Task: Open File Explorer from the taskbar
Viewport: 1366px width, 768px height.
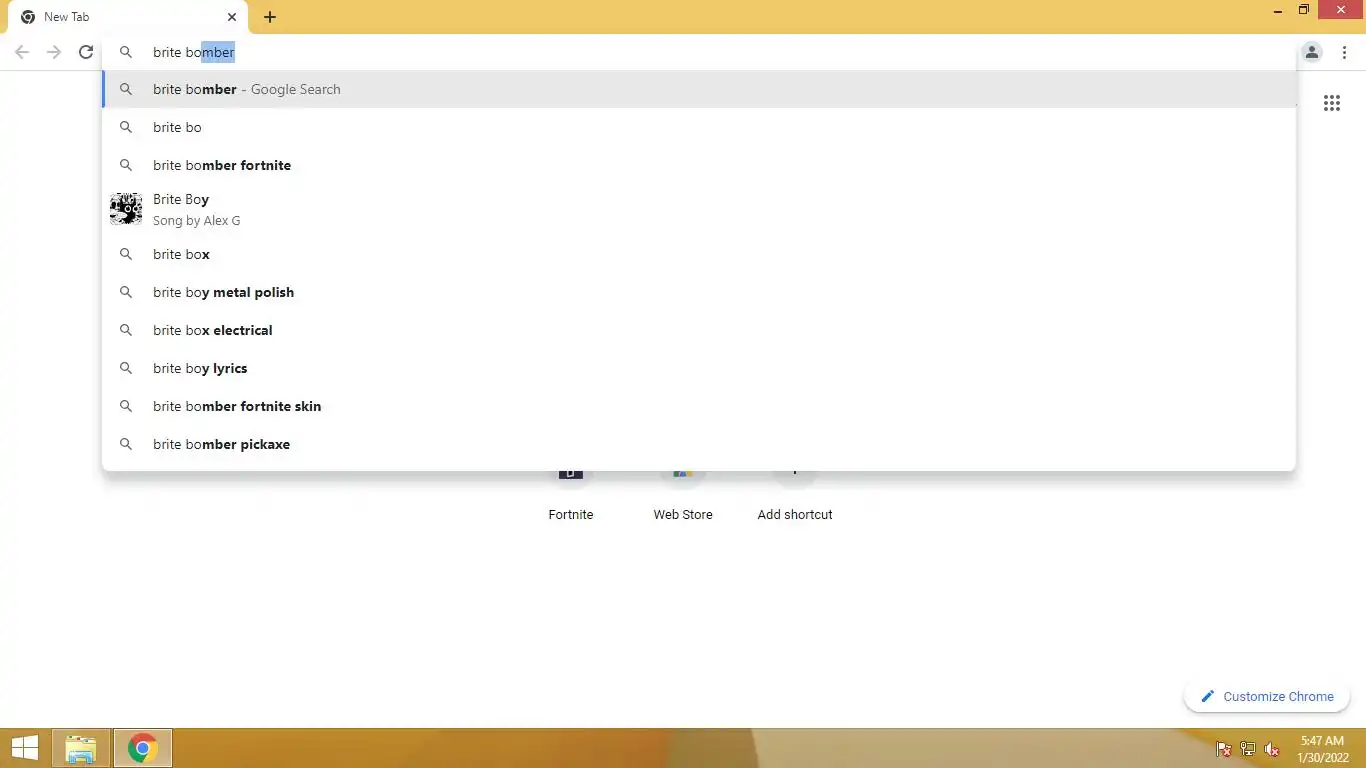Action: pos(81,748)
